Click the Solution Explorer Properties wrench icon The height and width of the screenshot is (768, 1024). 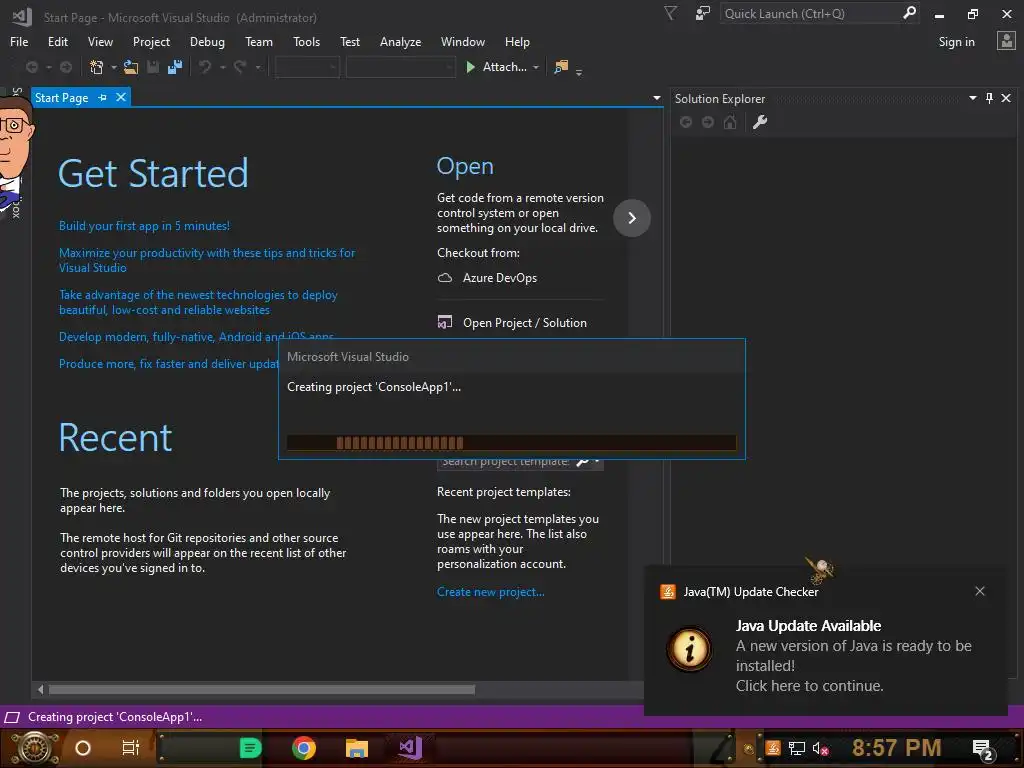[x=760, y=122]
